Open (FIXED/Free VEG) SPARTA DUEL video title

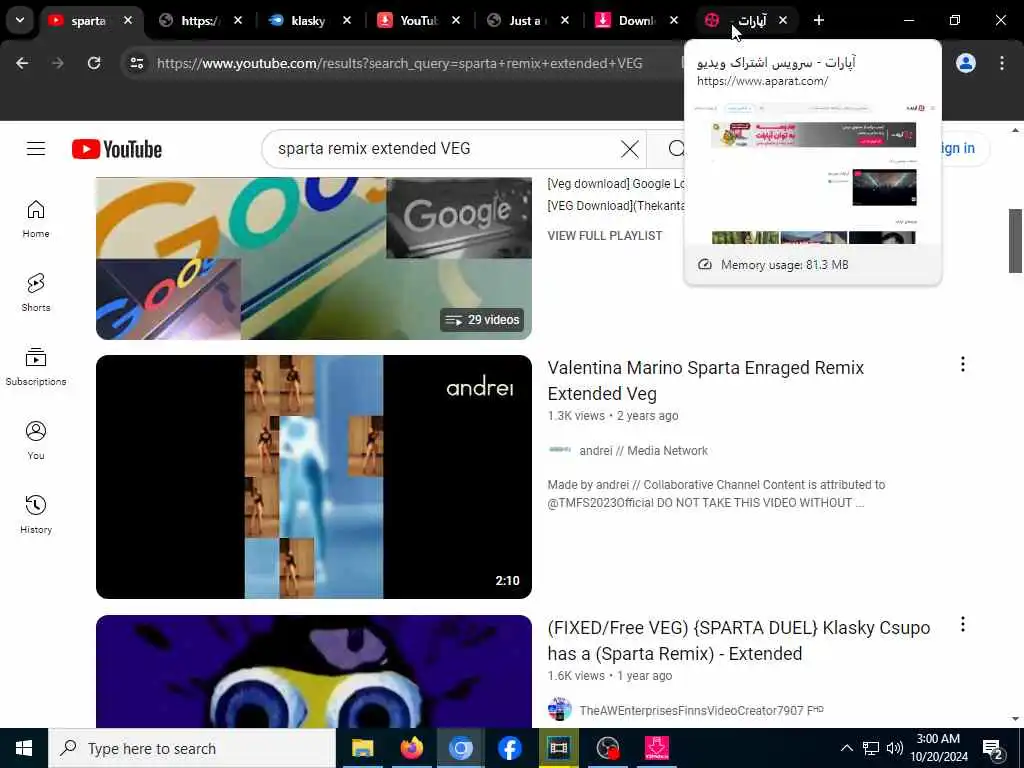pyautogui.click(x=739, y=641)
